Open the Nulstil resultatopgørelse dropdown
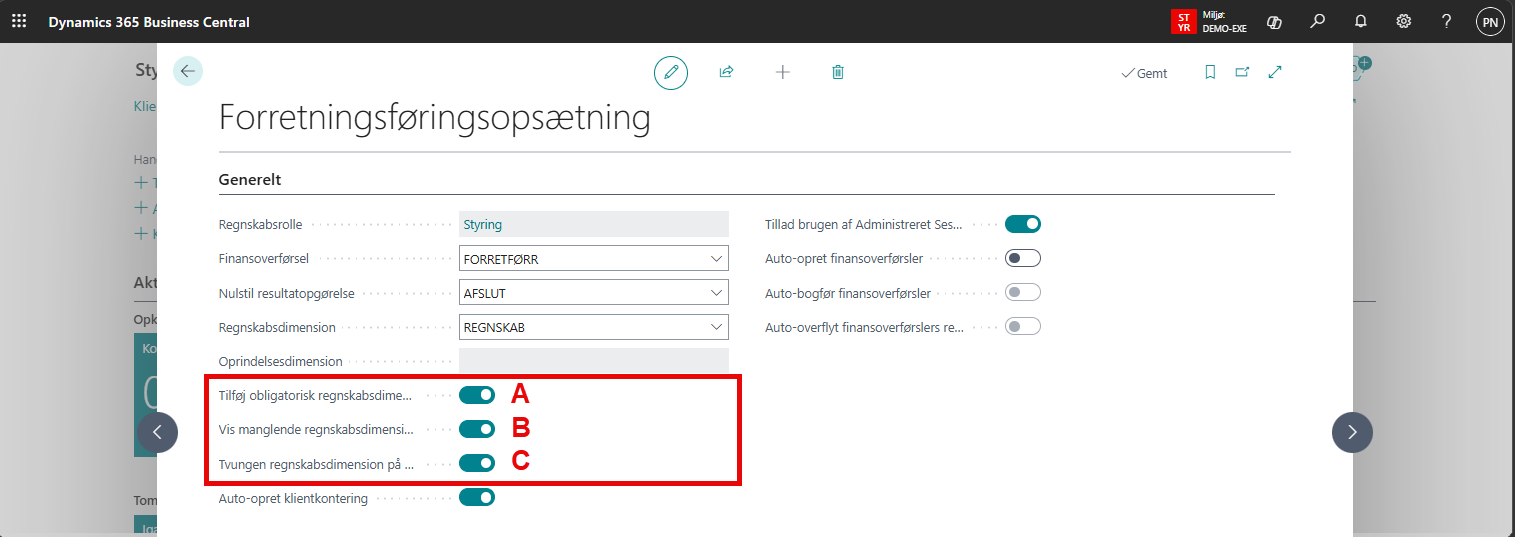Image resolution: width=1515 pixels, height=537 pixels. [716, 293]
